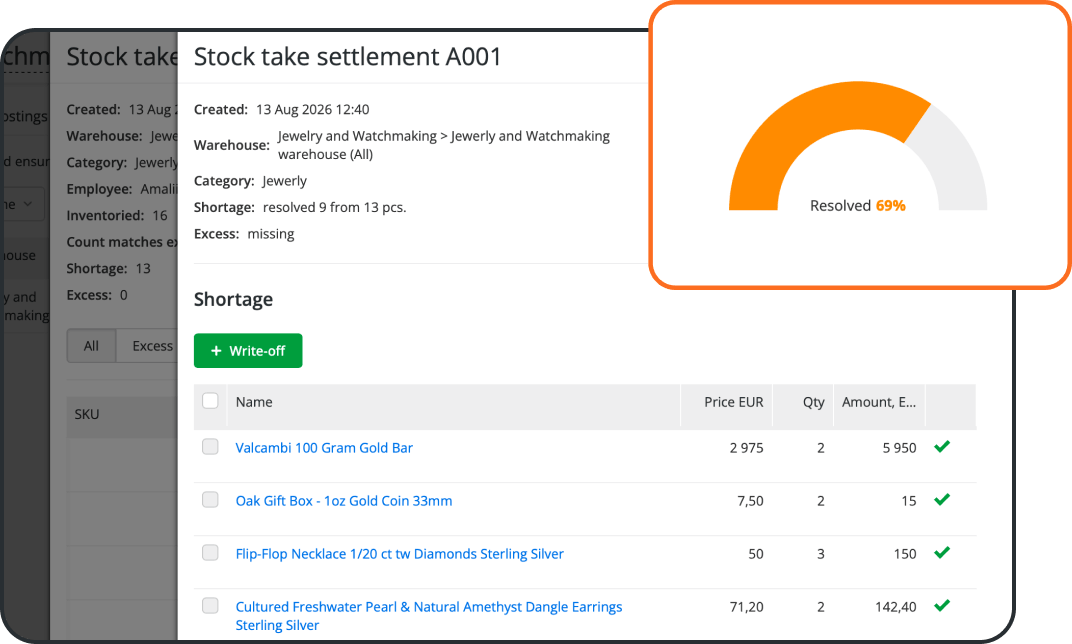
Task: Click the created date 13 Aug 2026 12:40
Action: click(x=312, y=109)
